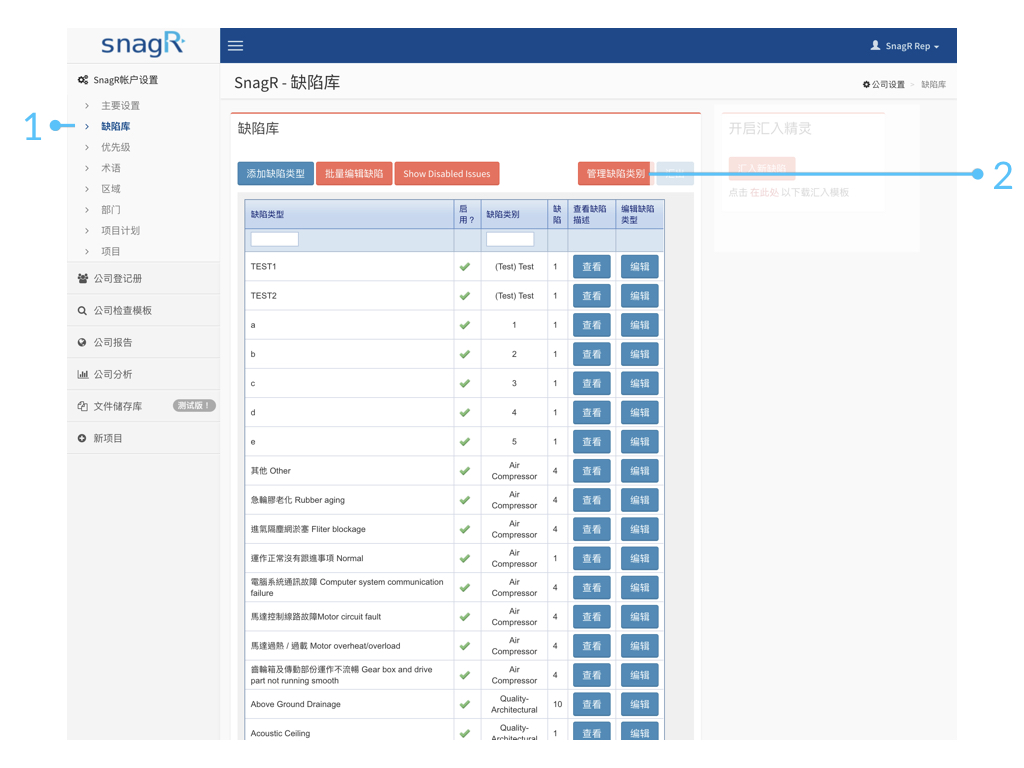Image resolution: width=1024 pixels, height=768 pixels.
Task: Click the snagR logo
Action: coord(143,44)
